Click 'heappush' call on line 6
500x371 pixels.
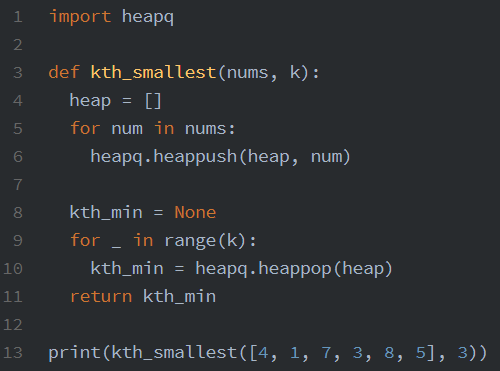[x=195, y=157]
